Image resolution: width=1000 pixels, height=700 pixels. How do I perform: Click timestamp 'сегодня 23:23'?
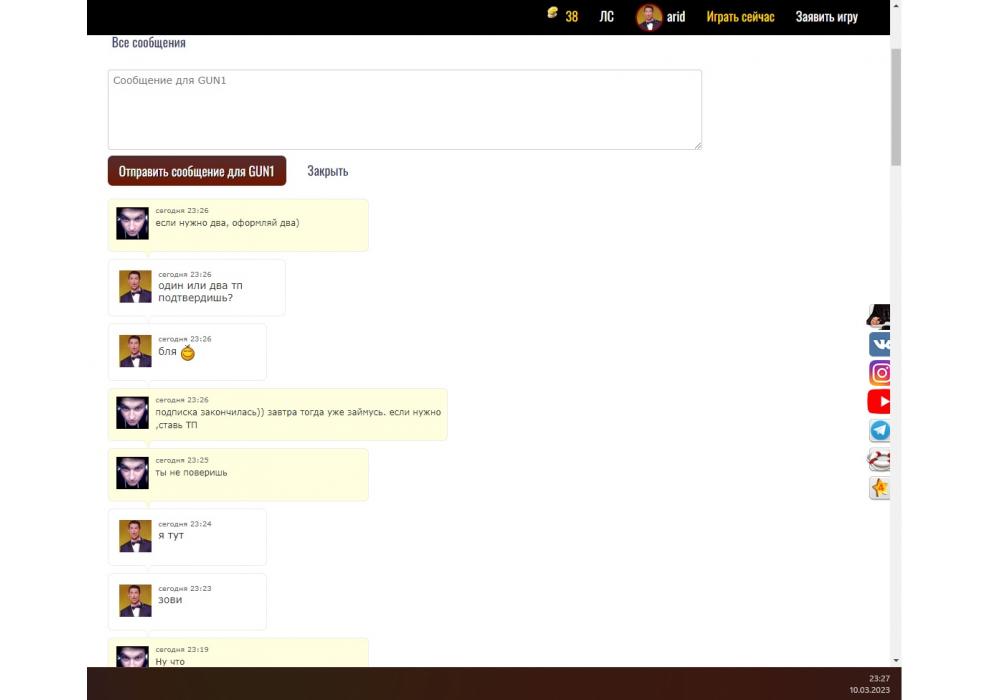[x=185, y=588]
